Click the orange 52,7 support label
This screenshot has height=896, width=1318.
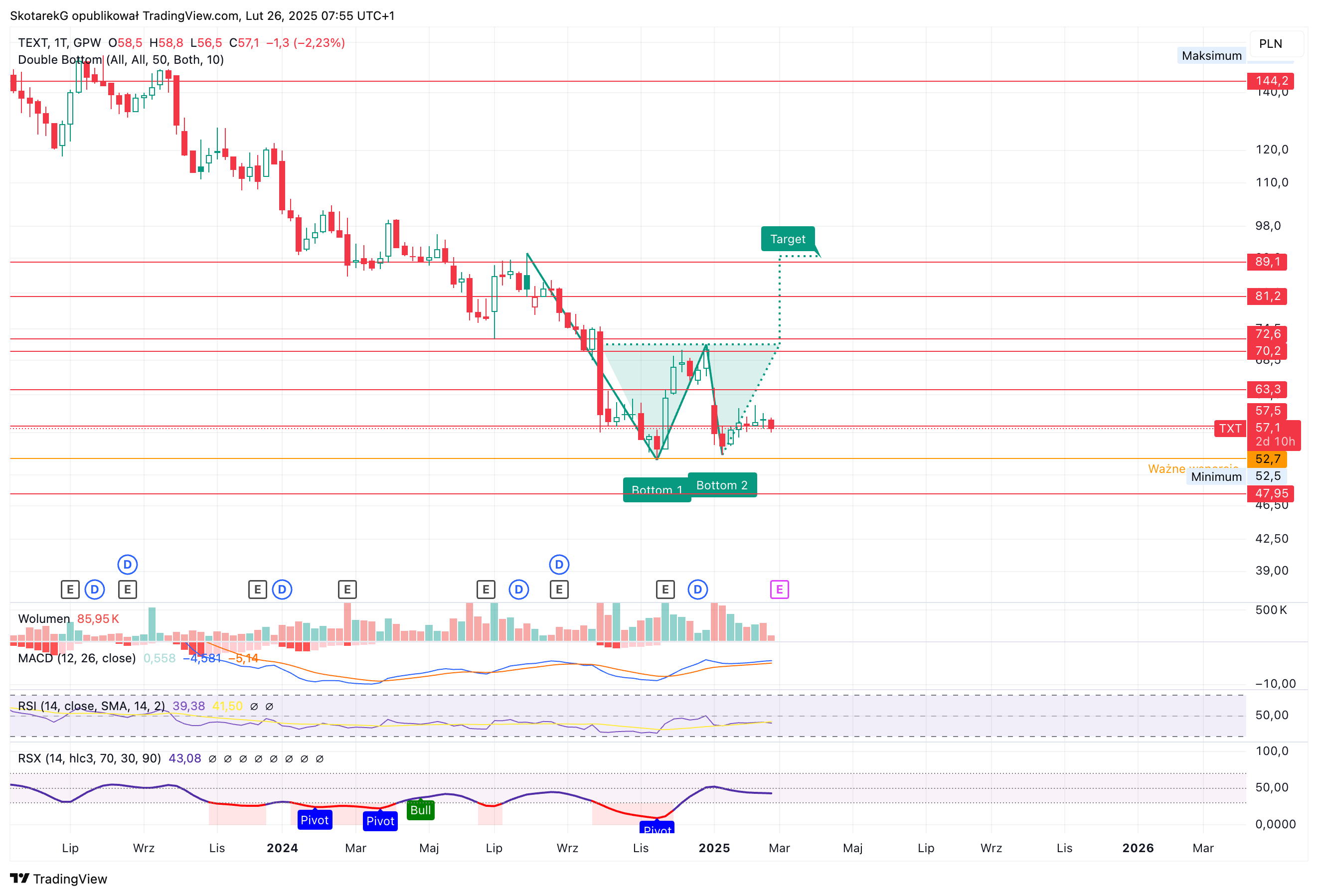(1267, 459)
